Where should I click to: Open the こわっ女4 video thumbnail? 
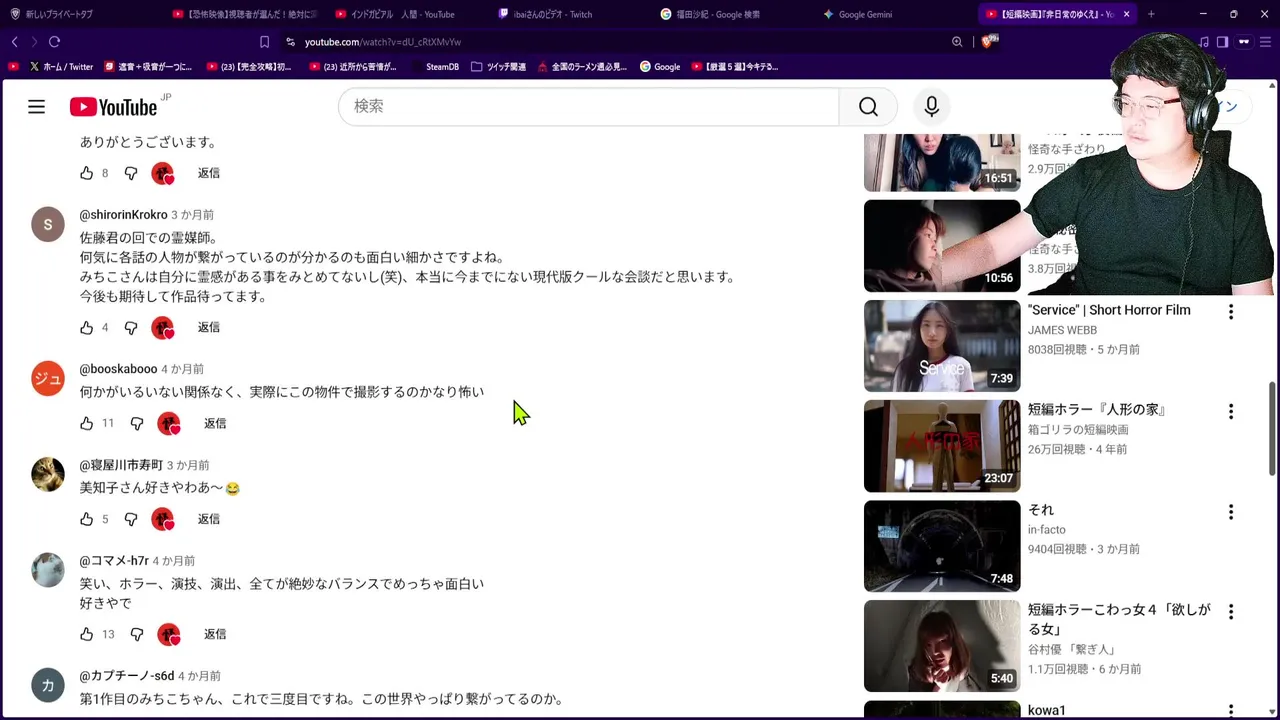pos(942,646)
